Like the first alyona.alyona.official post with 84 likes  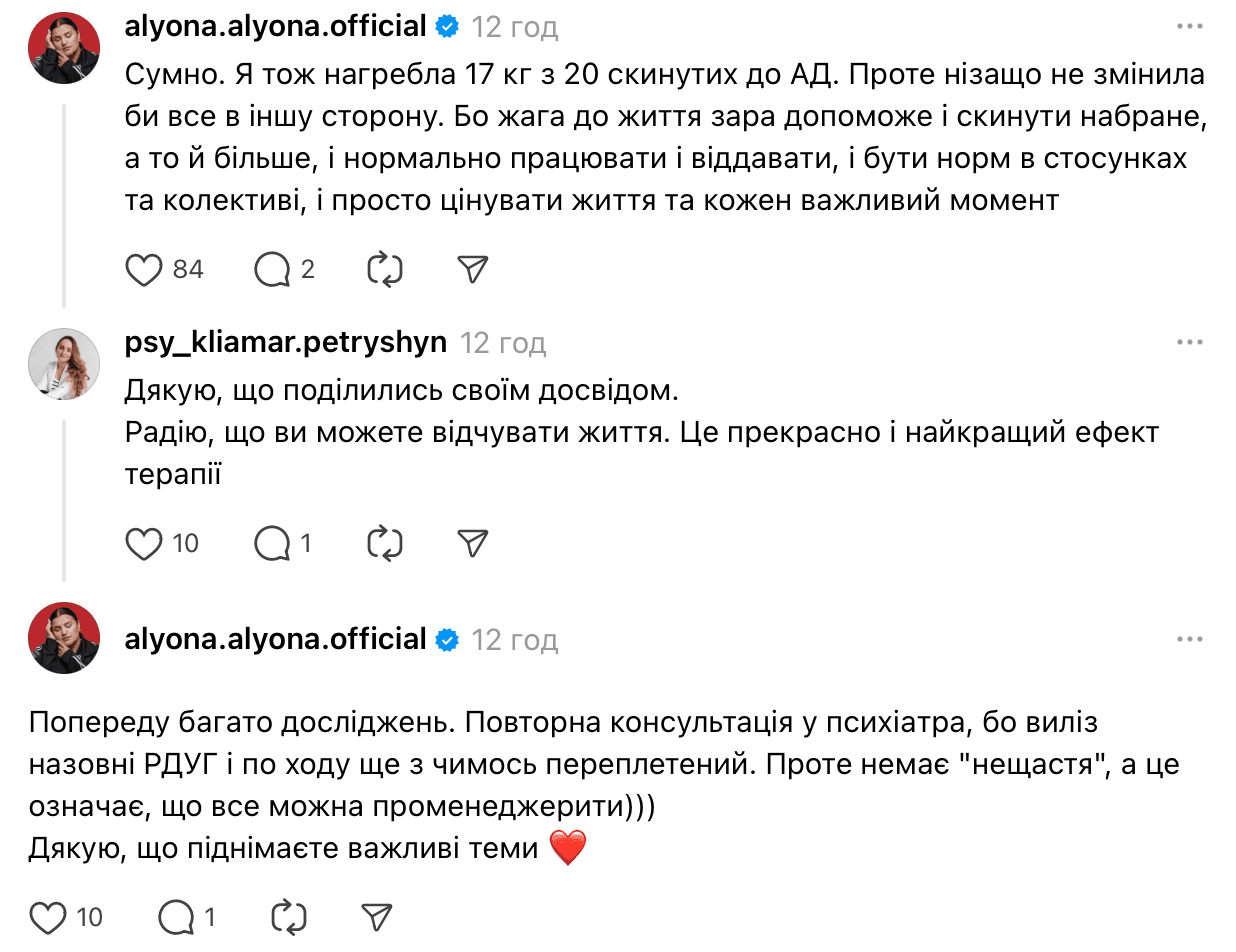coord(145,269)
